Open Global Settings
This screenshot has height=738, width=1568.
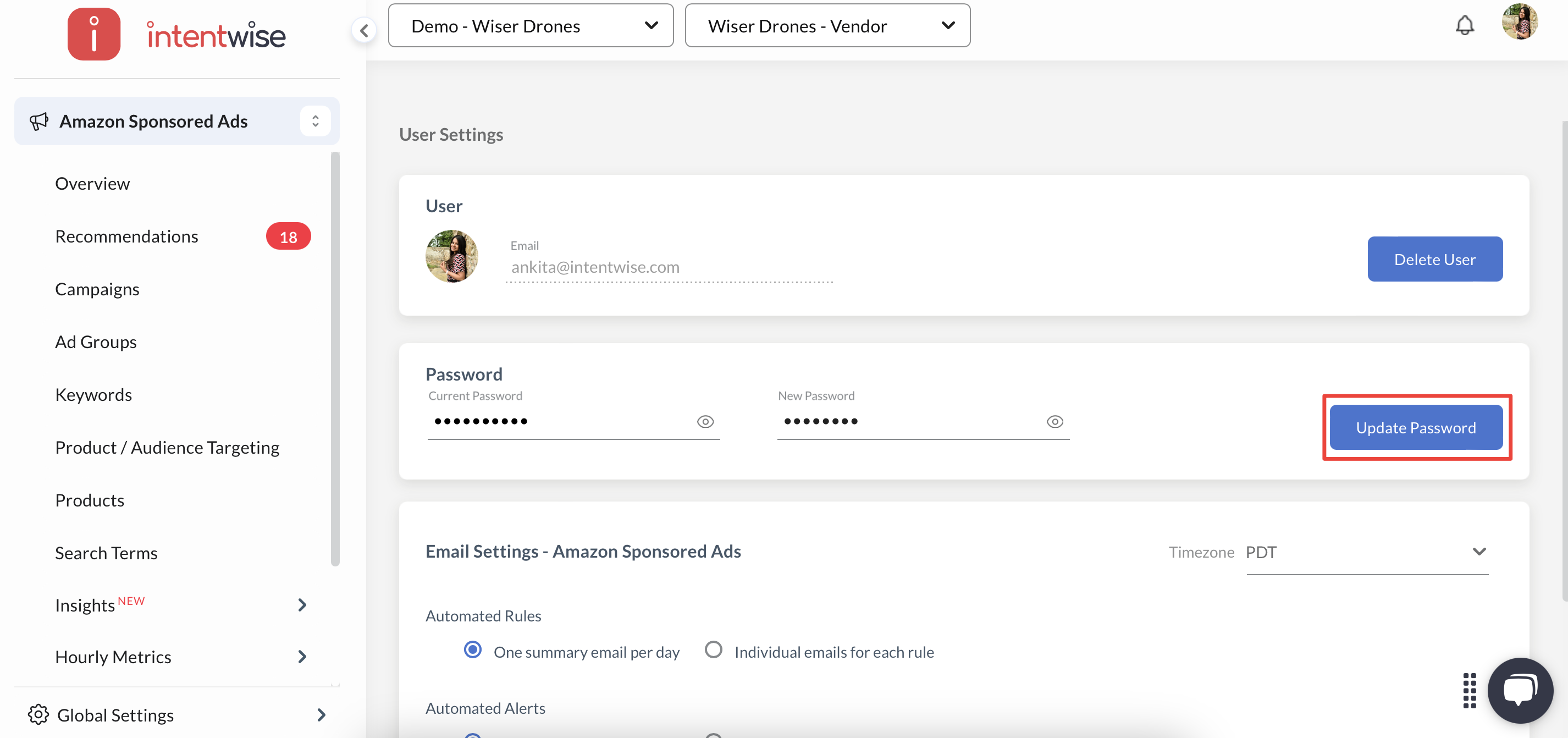[x=115, y=715]
